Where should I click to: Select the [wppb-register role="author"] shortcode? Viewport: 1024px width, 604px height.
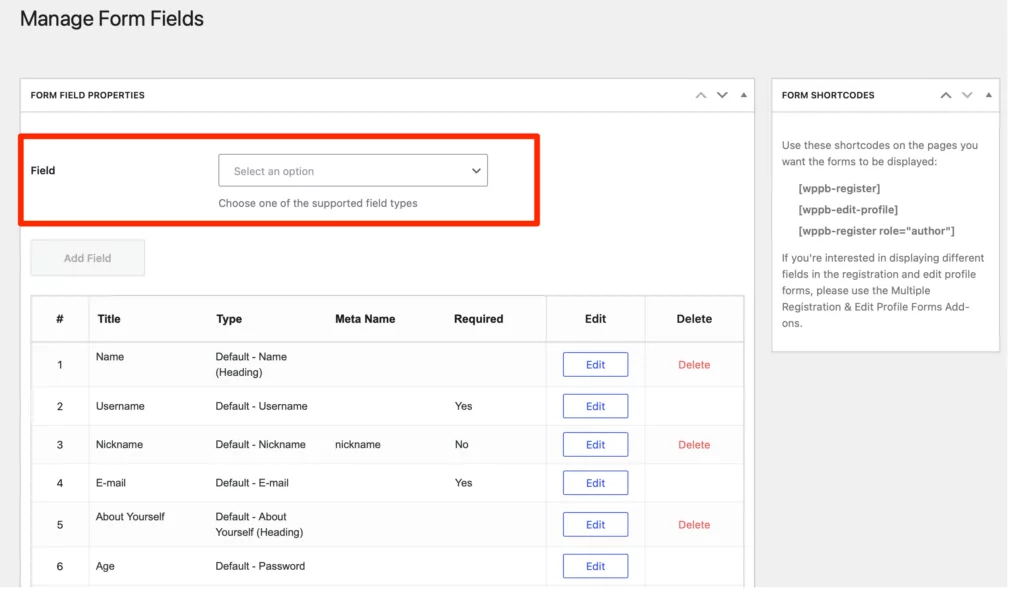click(x=876, y=231)
